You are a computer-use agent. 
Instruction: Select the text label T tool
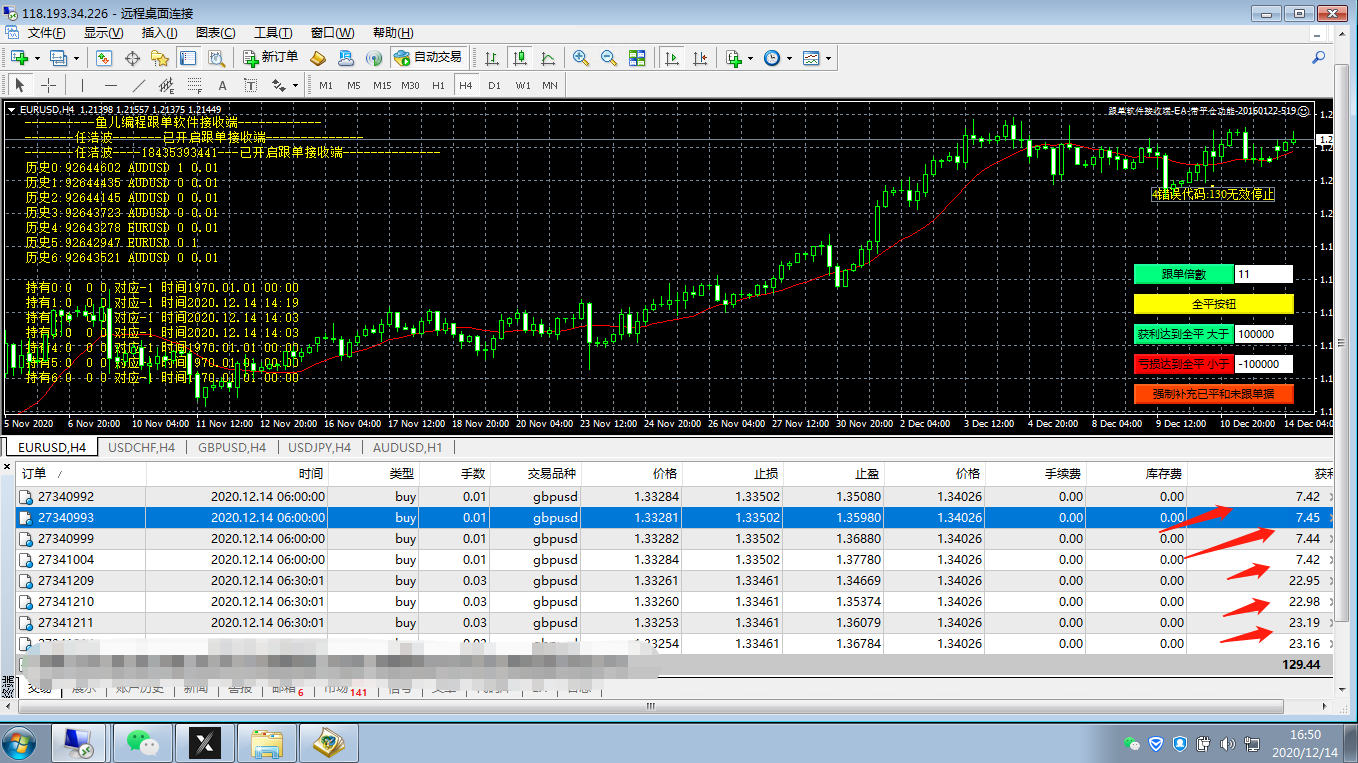point(250,85)
